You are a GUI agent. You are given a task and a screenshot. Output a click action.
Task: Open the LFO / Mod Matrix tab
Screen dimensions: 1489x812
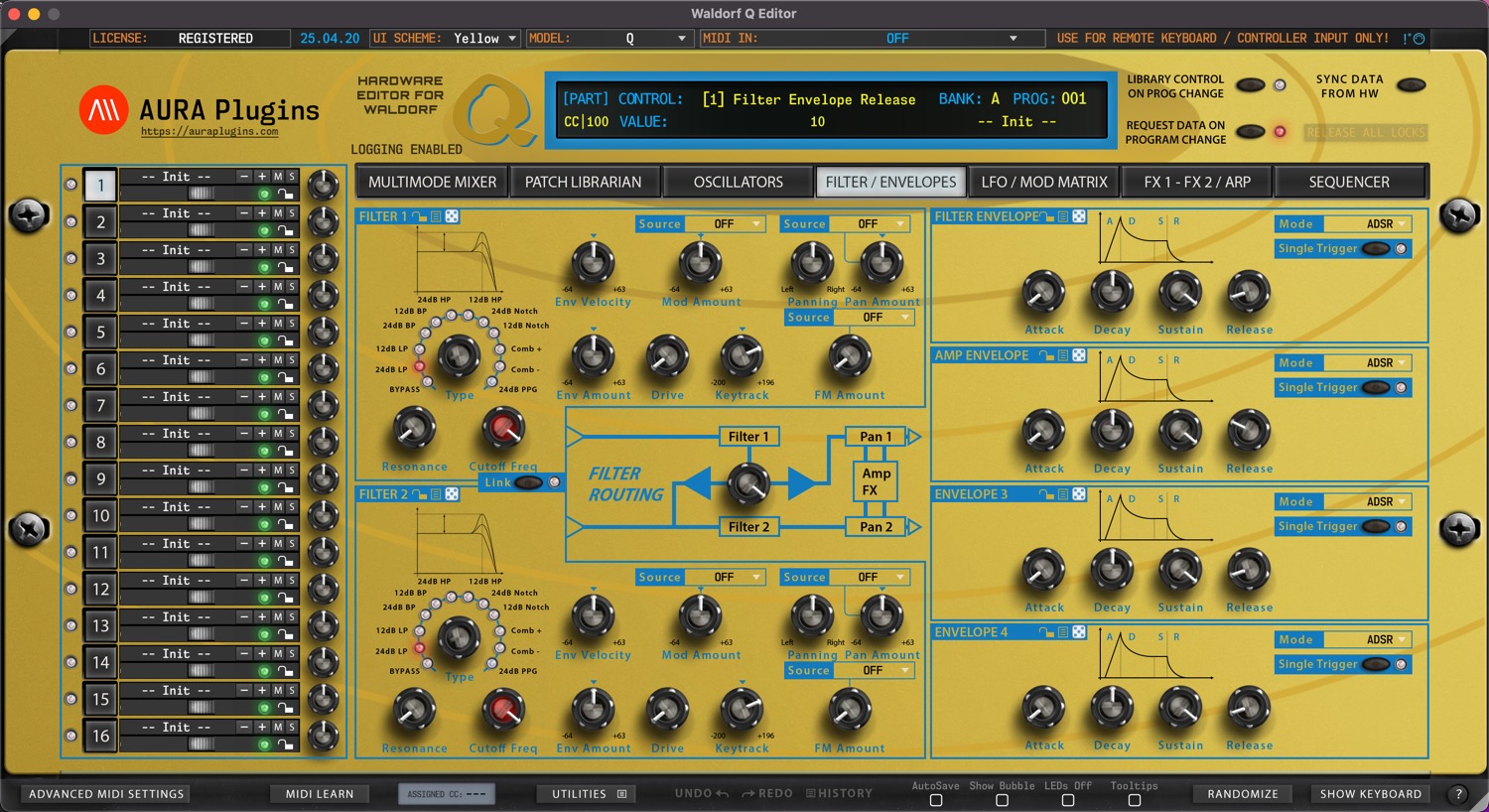point(1044,182)
